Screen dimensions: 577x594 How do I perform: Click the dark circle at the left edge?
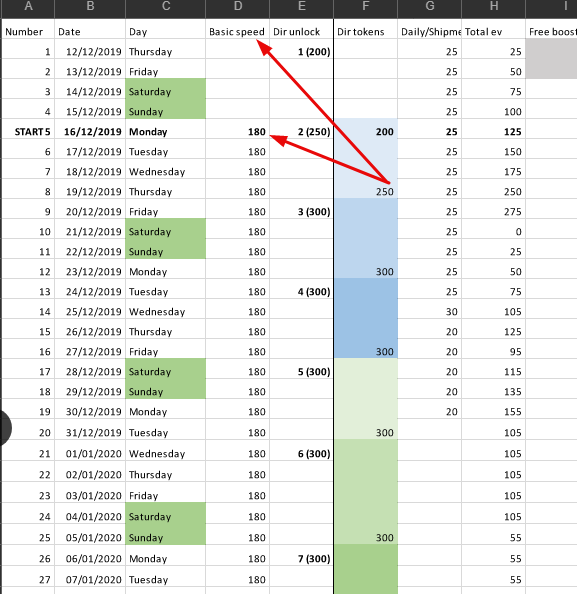pos(5,428)
